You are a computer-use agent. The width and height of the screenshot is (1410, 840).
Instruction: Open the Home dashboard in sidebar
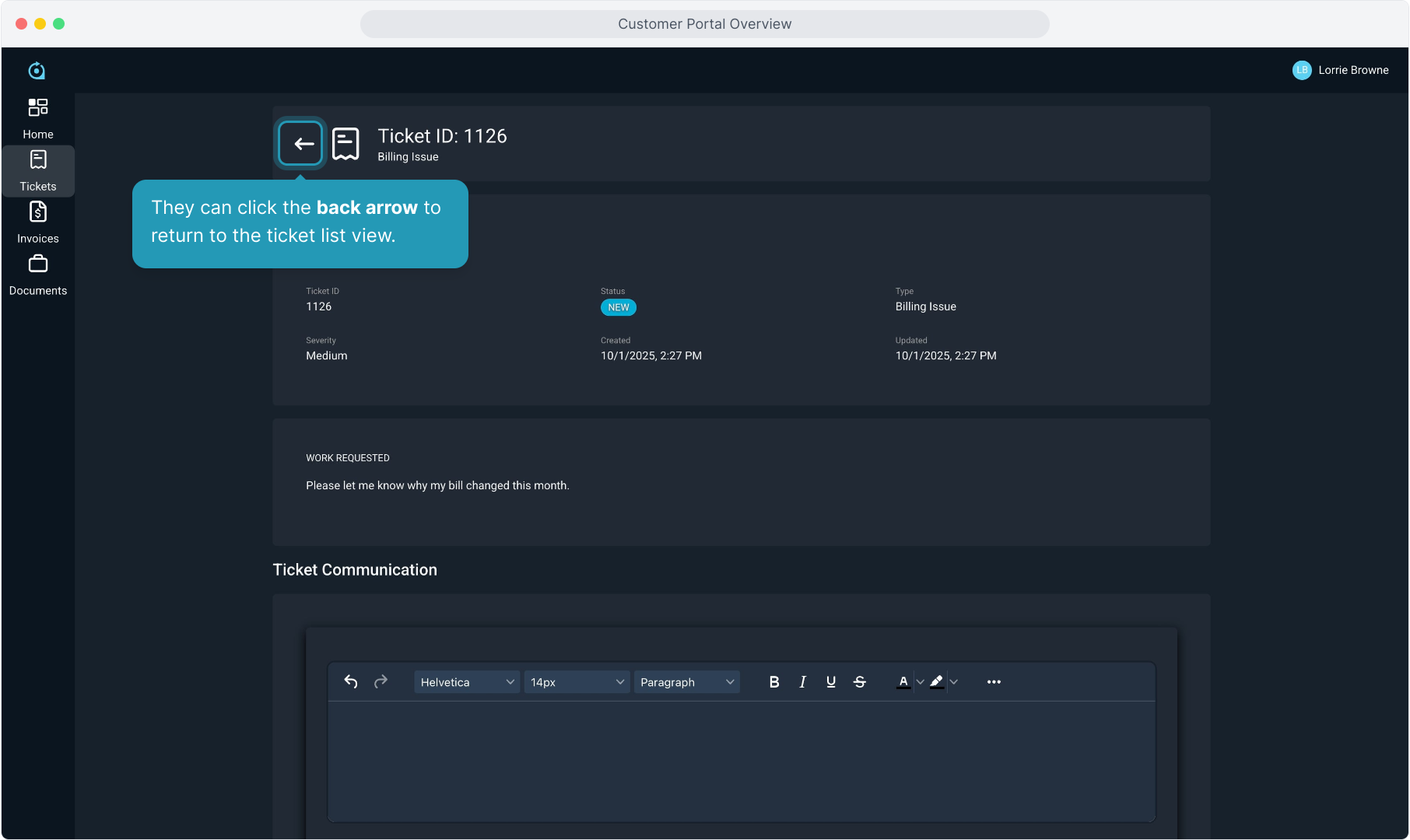click(x=37, y=118)
